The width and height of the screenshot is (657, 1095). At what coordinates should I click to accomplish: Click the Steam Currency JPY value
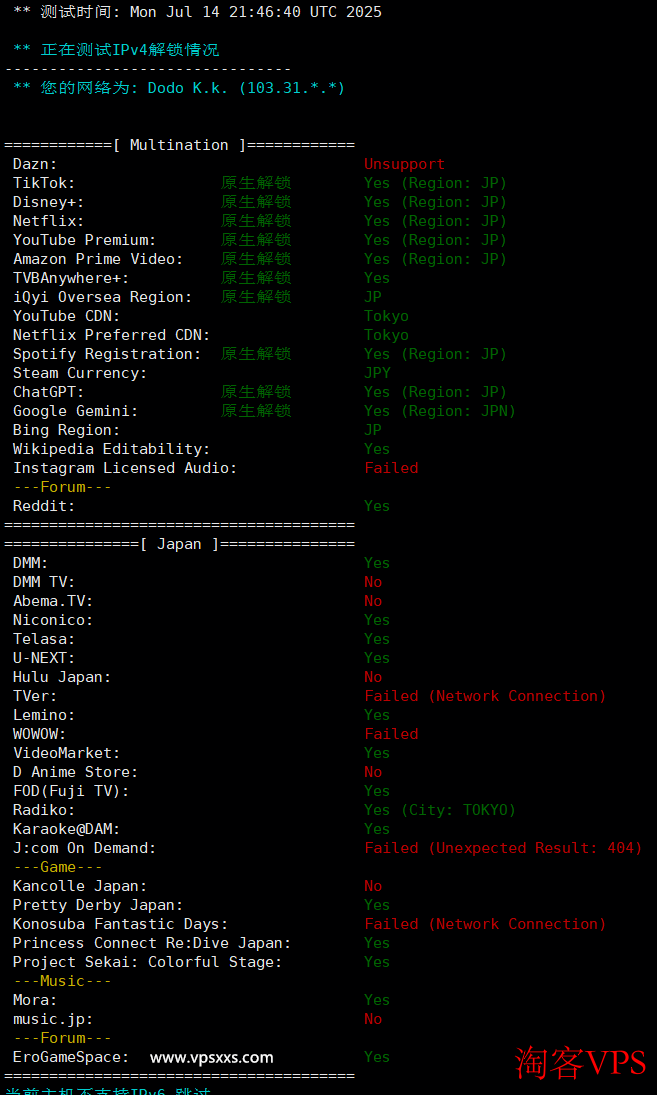coord(377,373)
